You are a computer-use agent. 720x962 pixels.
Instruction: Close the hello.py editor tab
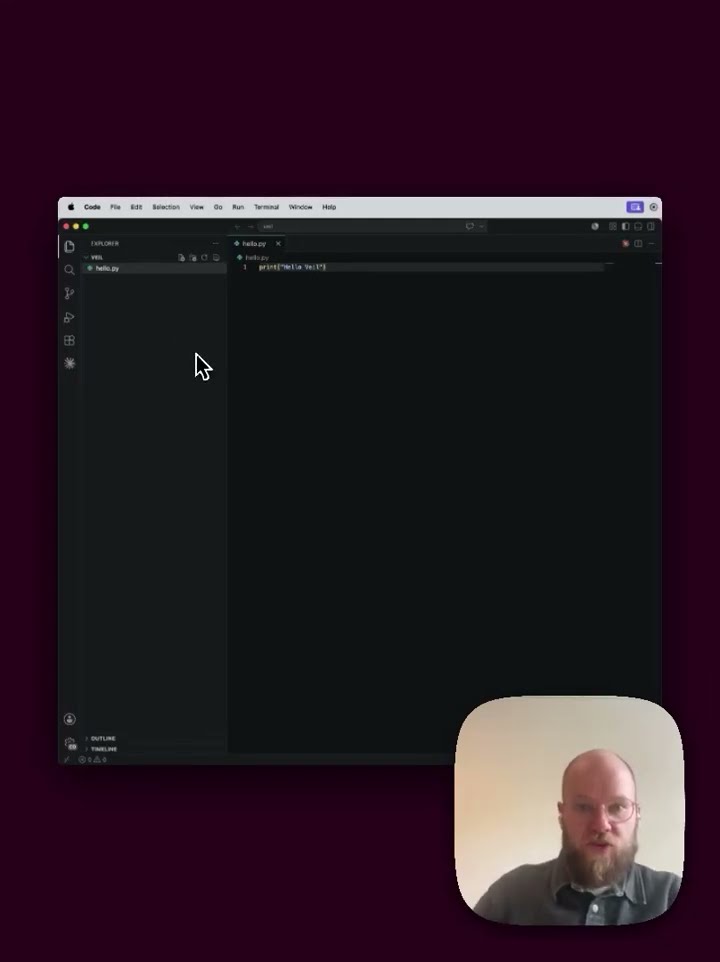click(278, 244)
